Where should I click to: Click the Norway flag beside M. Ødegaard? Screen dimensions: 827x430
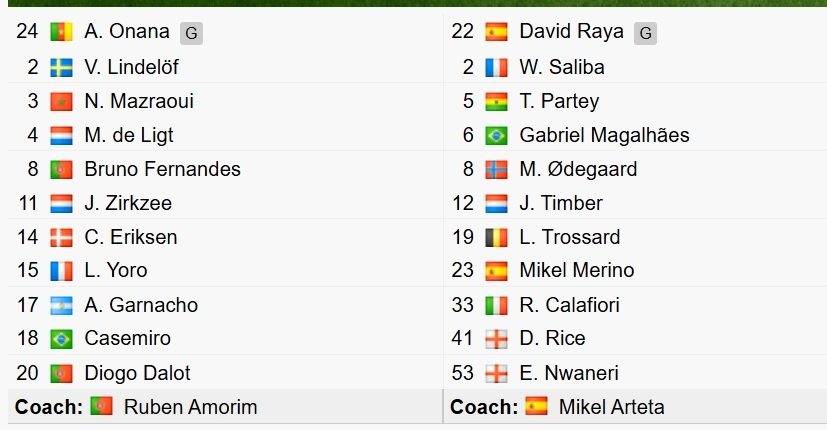pos(496,169)
